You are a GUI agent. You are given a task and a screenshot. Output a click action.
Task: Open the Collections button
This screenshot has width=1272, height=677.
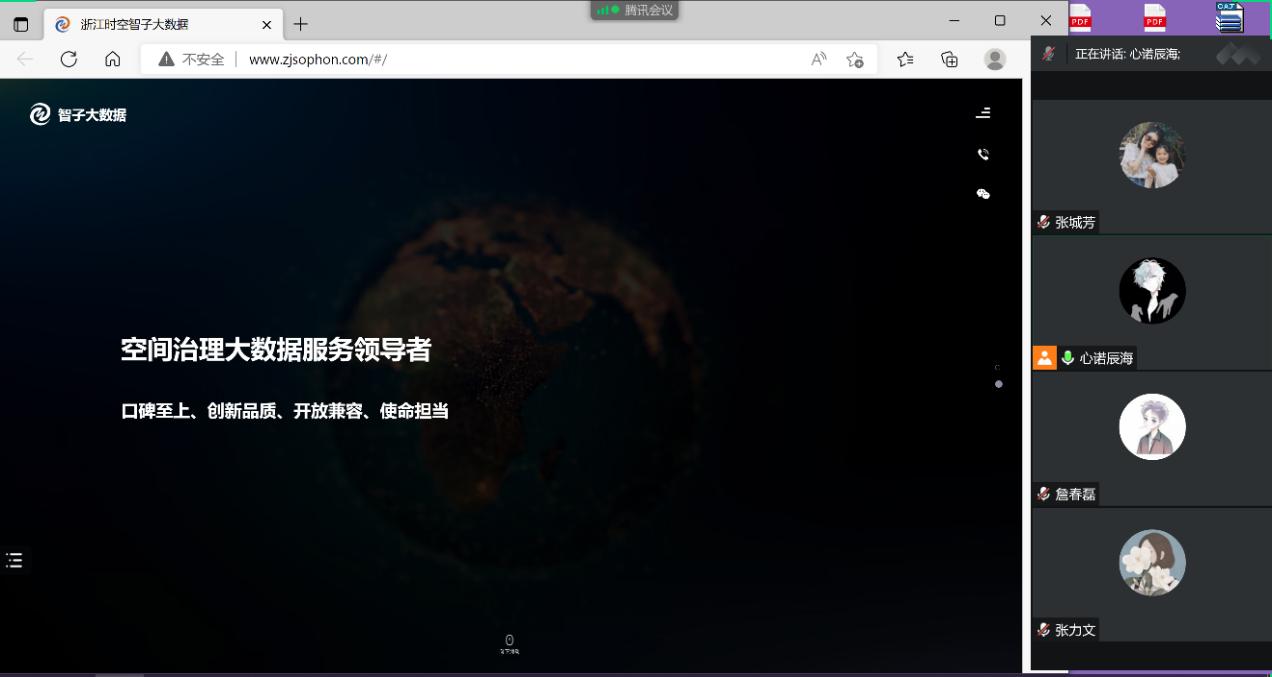949,59
